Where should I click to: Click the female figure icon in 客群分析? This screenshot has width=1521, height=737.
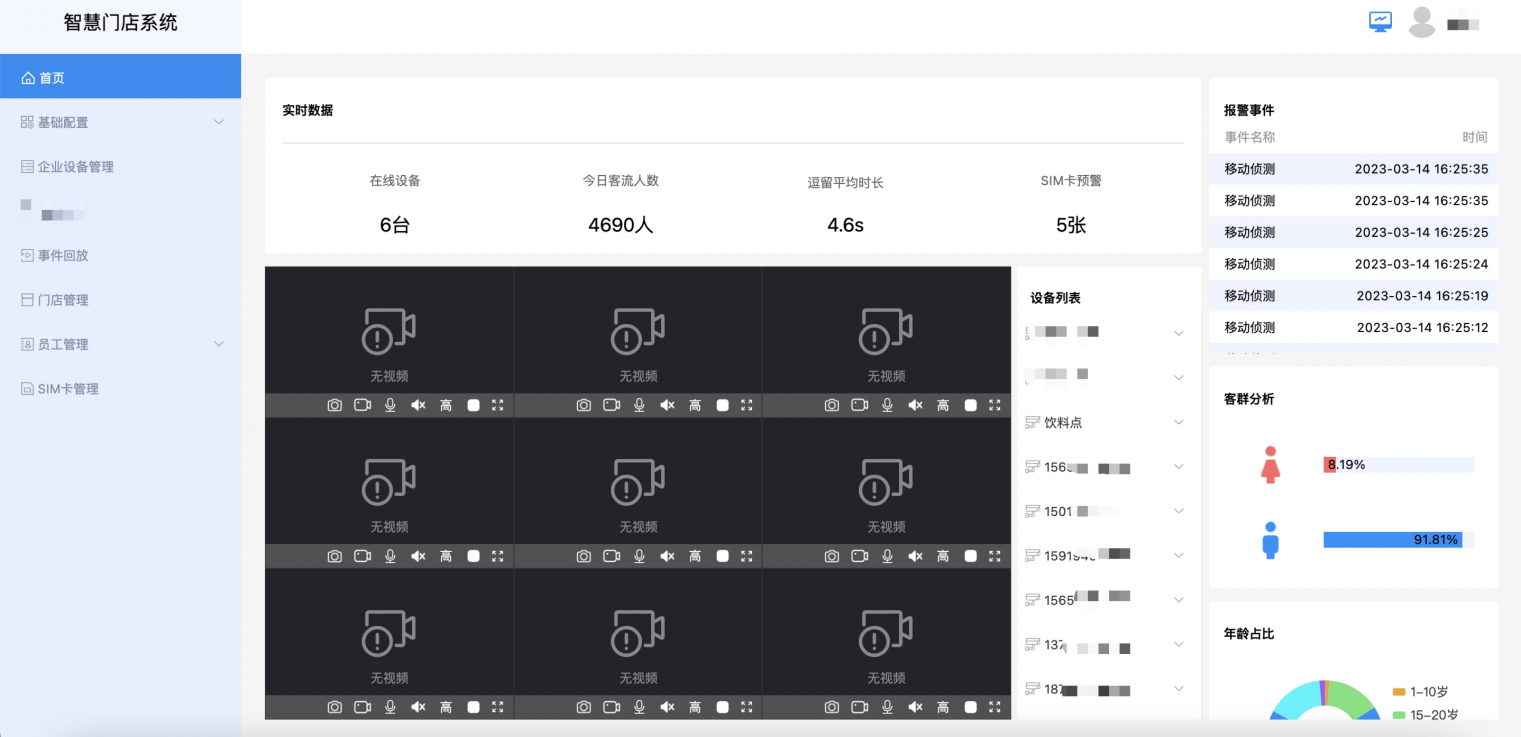point(1270,465)
